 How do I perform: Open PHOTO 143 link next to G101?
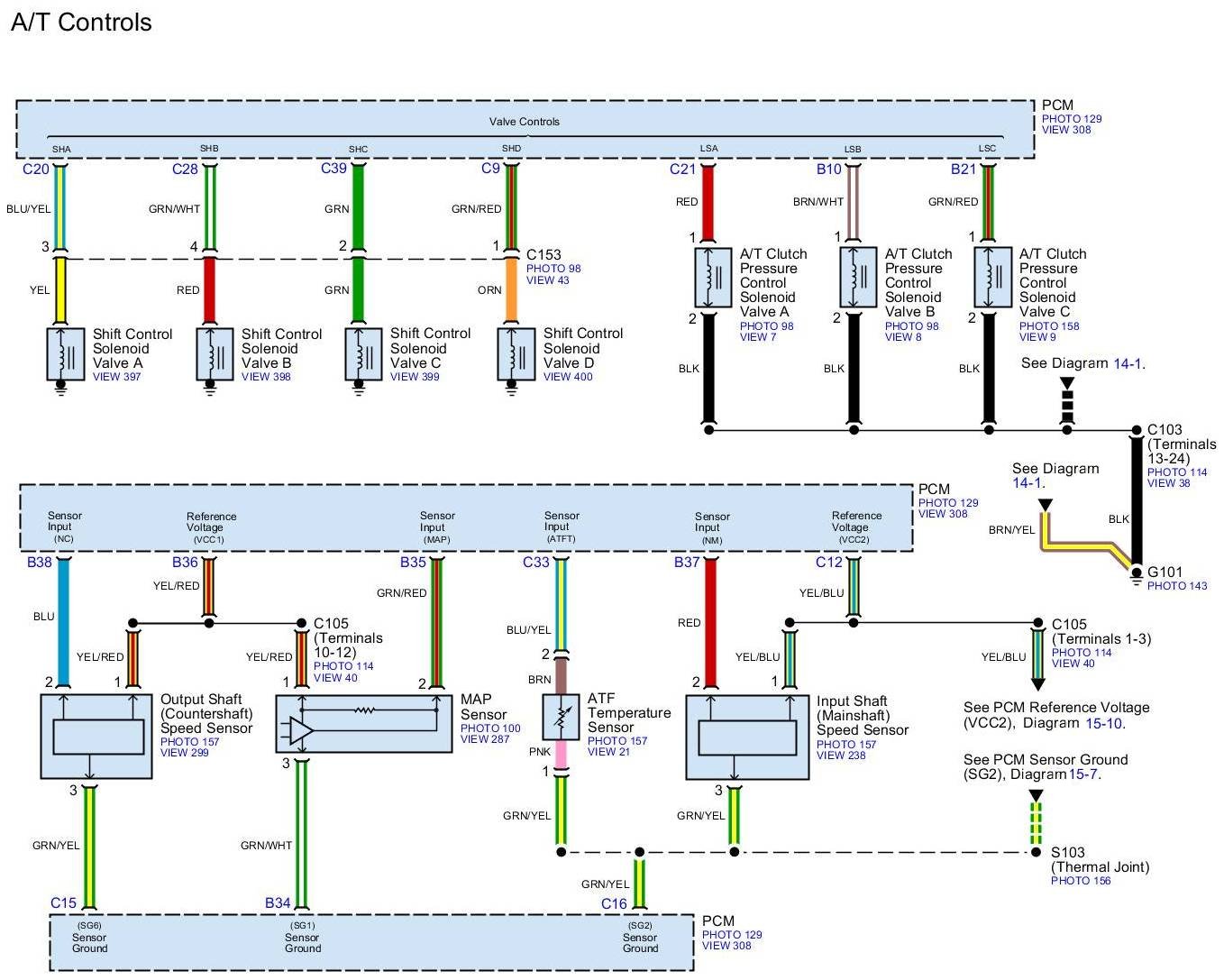click(x=1176, y=586)
